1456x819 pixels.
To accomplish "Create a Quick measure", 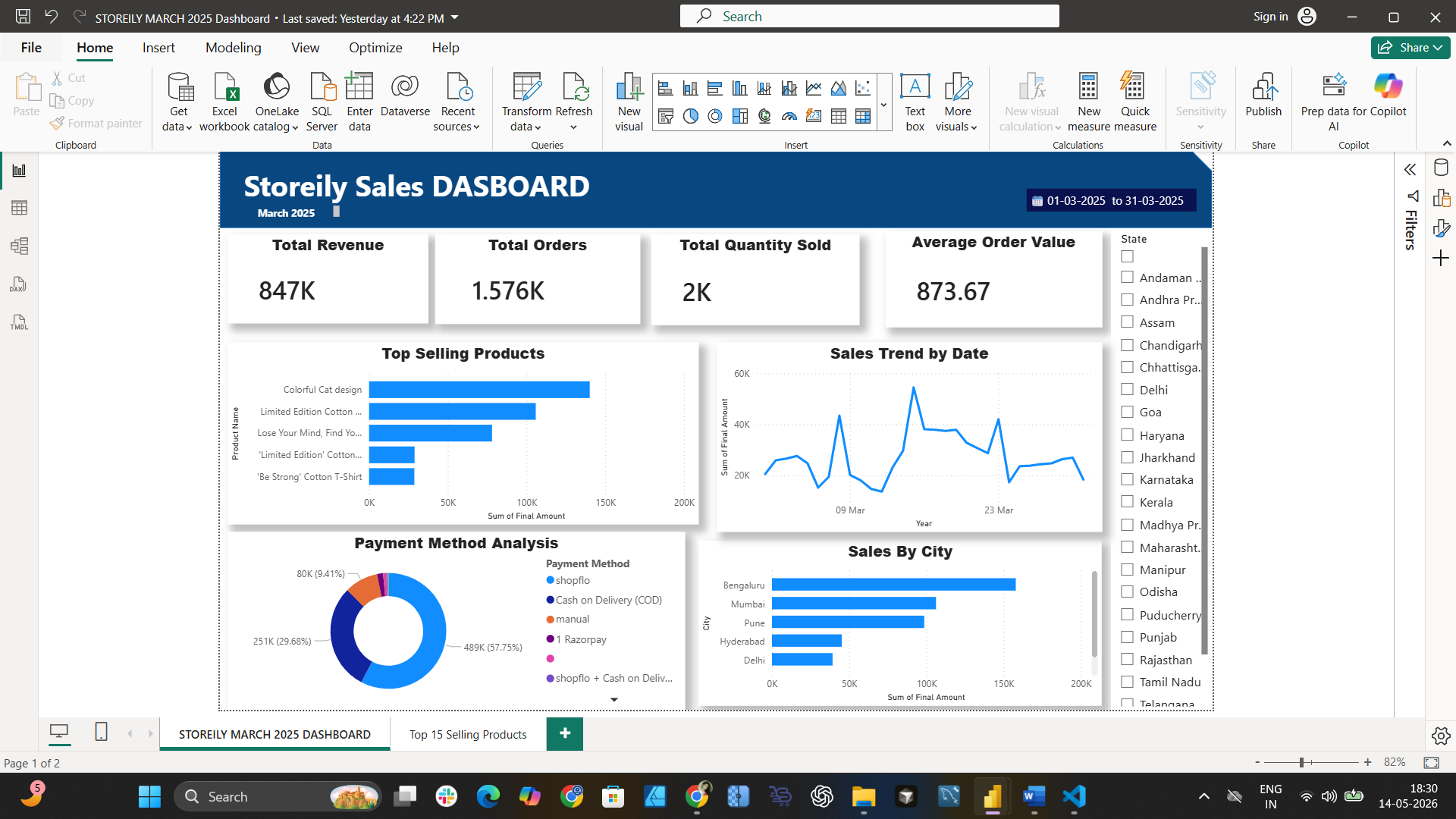I will click(1135, 102).
